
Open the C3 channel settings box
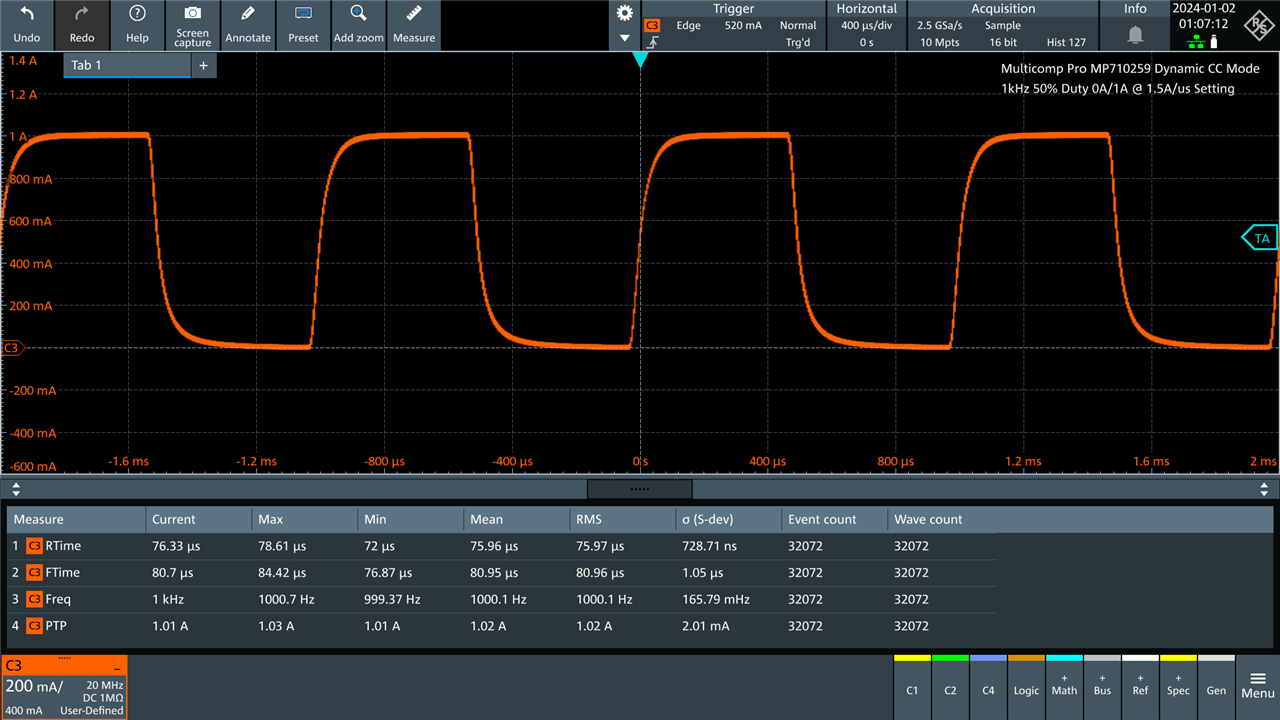click(x=64, y=687)
